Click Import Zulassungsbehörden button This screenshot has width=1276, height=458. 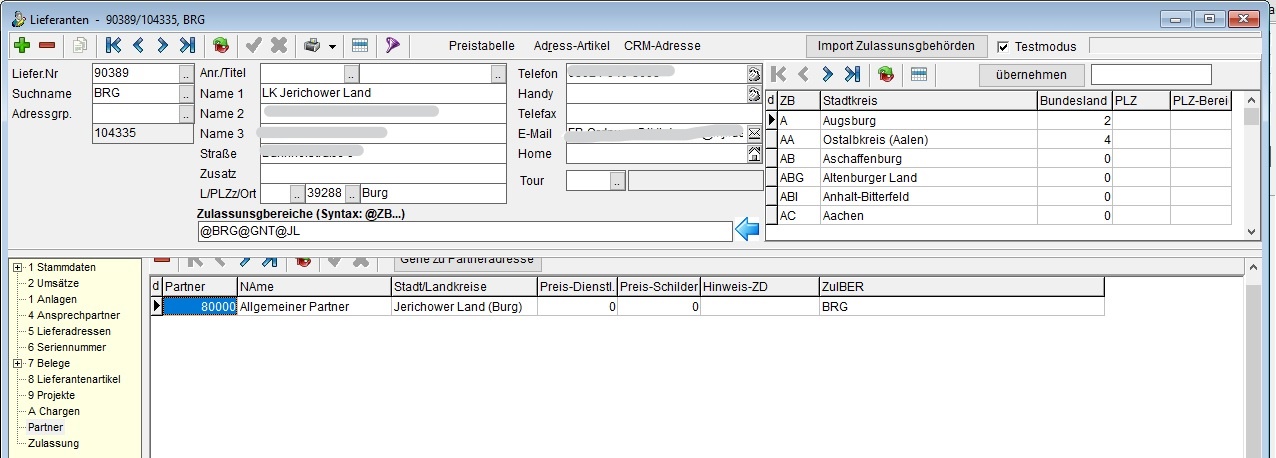pos(895,46)
